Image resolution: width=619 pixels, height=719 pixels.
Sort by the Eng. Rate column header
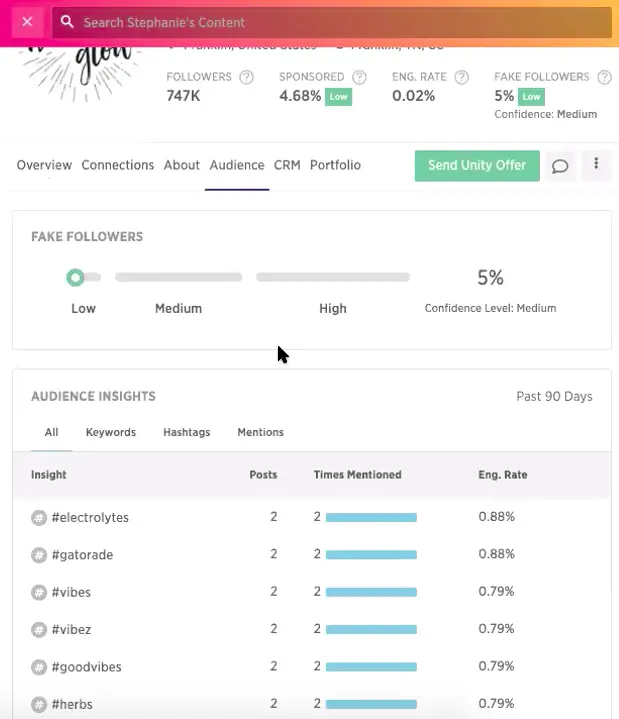[x=502, y=475]
